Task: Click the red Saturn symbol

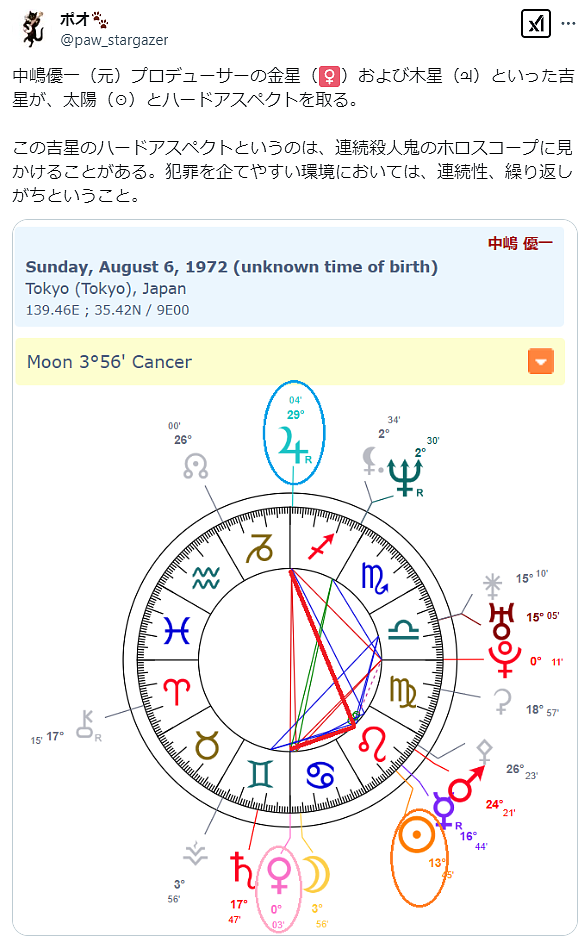Action: point(243,870)
